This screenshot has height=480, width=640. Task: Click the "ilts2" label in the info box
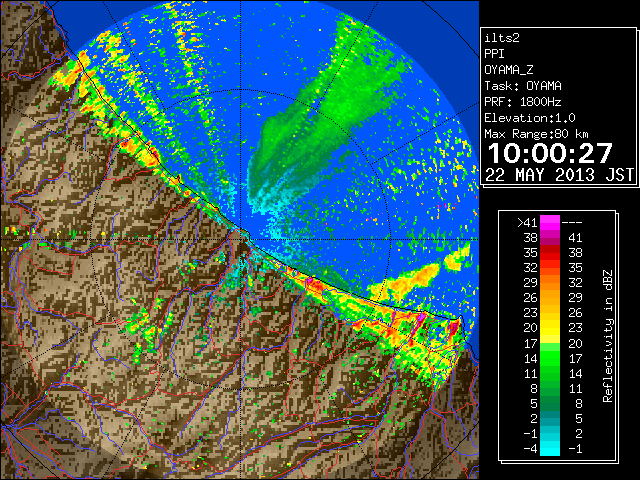click(502, 38)
